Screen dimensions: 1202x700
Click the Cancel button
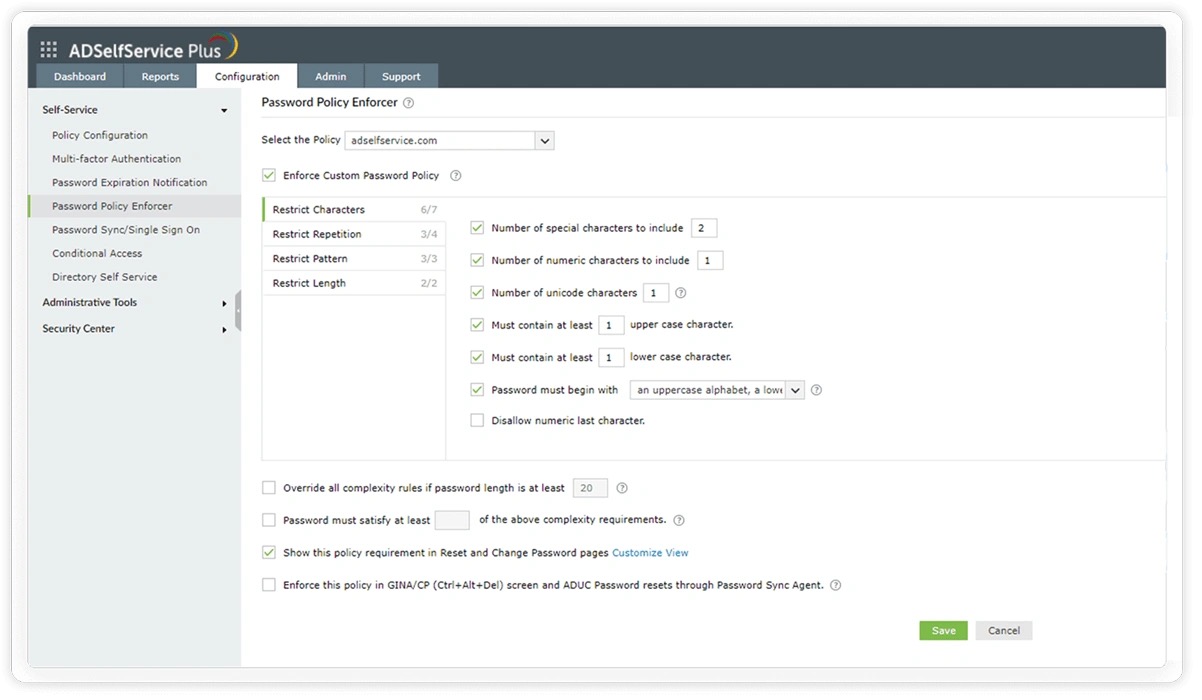pos(1004,631)
